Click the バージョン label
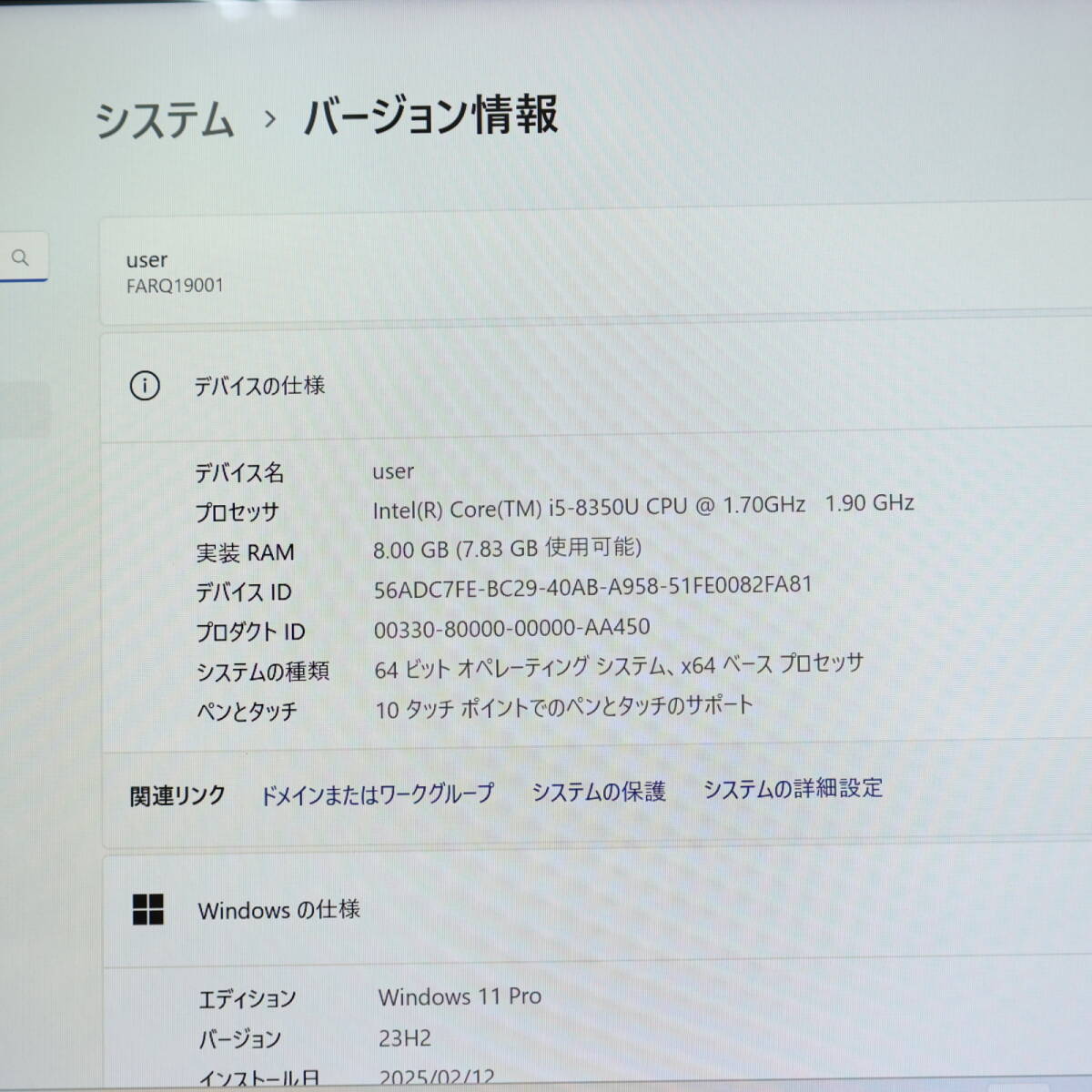 point(239,1039)
